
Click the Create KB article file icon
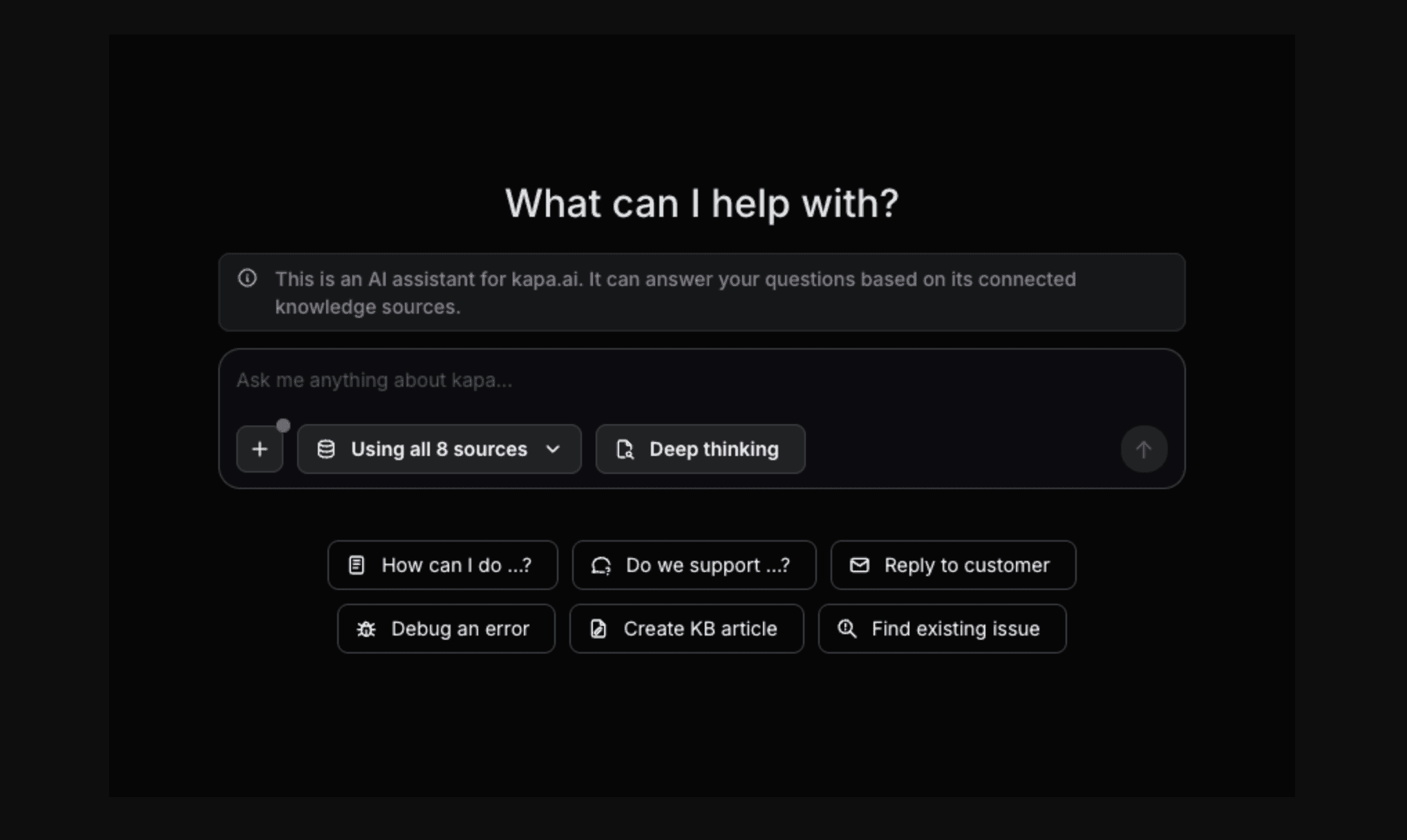point(598,629)
